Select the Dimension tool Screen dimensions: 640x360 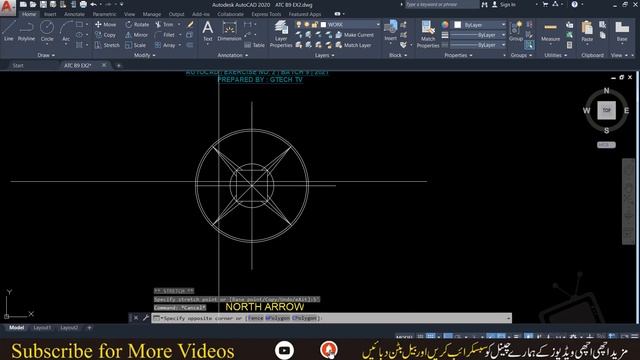[x=229, y=31]
